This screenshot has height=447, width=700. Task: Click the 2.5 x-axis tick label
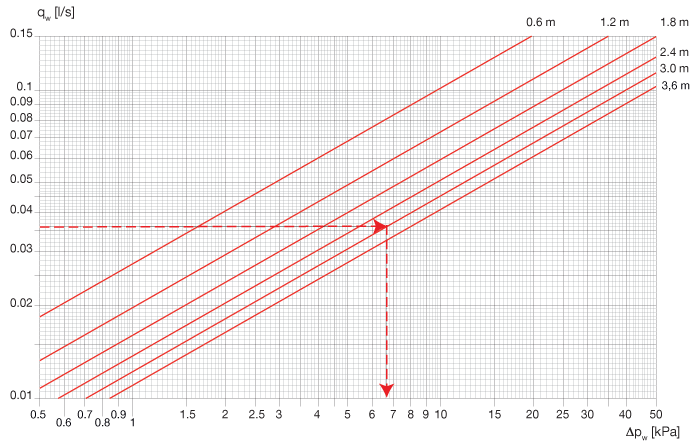tap(257, 415)
